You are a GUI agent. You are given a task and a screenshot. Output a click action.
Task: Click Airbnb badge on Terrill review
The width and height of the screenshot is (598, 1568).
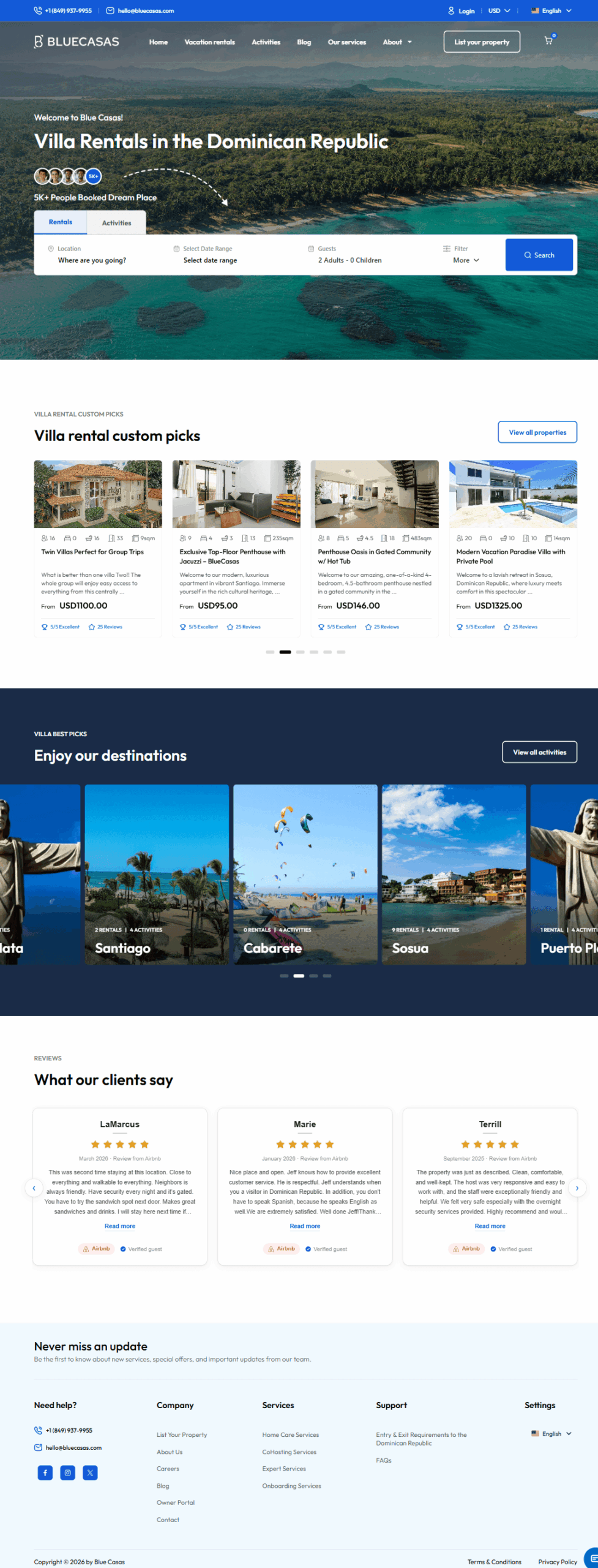(466, 1248)
